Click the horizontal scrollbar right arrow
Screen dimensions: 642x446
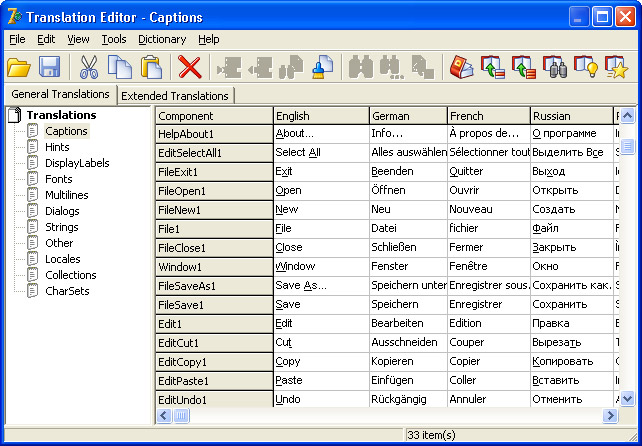click(x=609, y=416)
